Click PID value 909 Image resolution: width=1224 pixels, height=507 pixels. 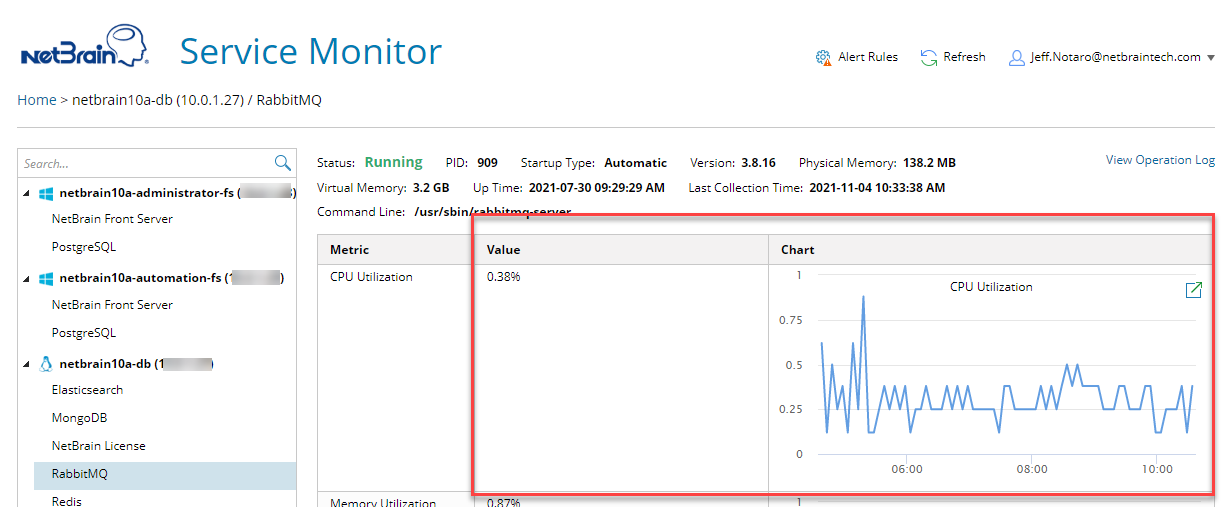pyautogui.click(x=487, y=162)
